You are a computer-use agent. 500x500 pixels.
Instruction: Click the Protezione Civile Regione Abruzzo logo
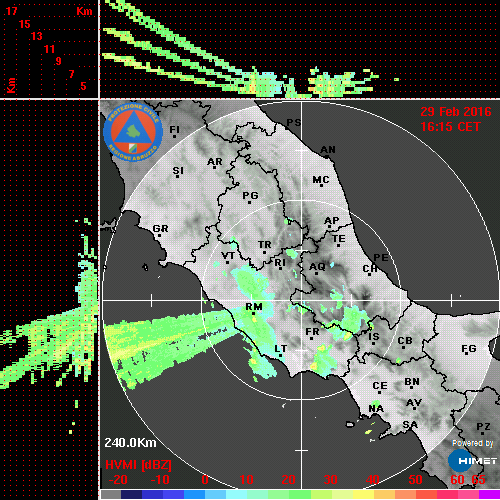133,132
